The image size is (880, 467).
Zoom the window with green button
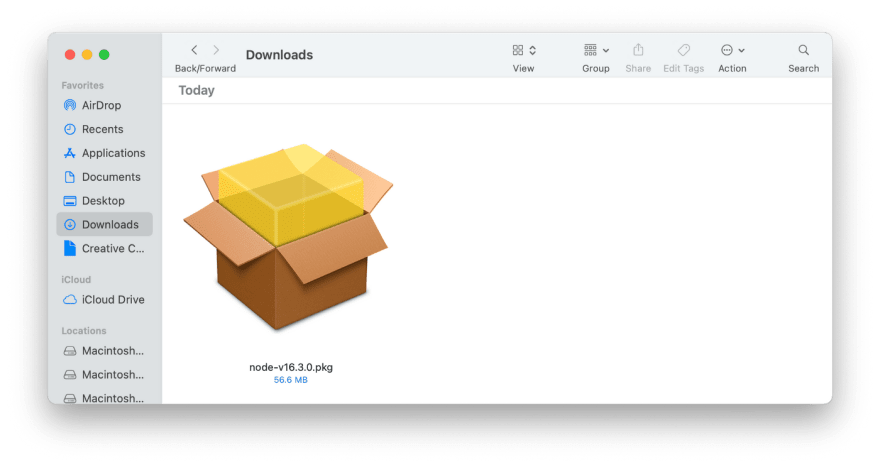(x=104, y=54)
